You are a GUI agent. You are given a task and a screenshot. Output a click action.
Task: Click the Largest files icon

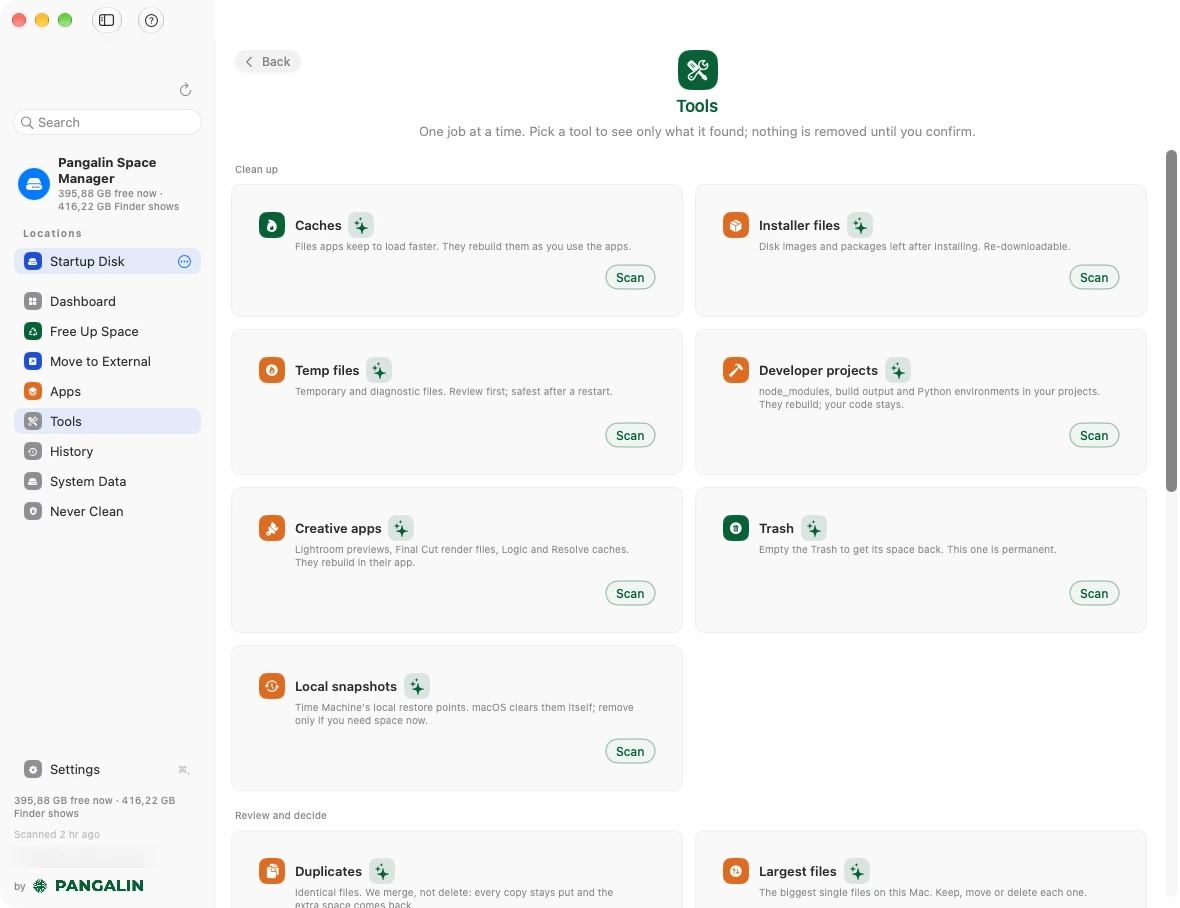(x=736, y=871)
